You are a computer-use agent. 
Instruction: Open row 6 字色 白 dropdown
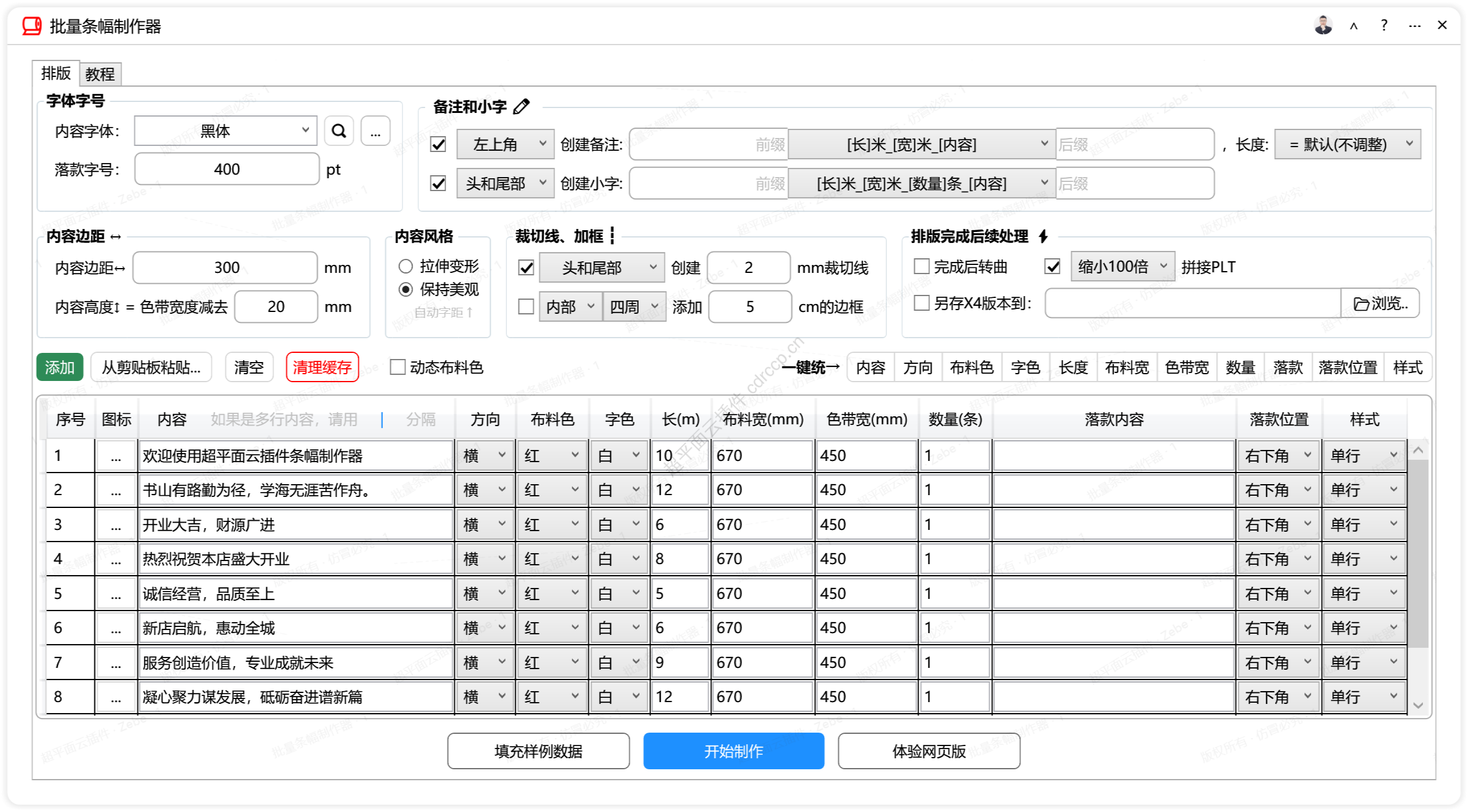620,628
